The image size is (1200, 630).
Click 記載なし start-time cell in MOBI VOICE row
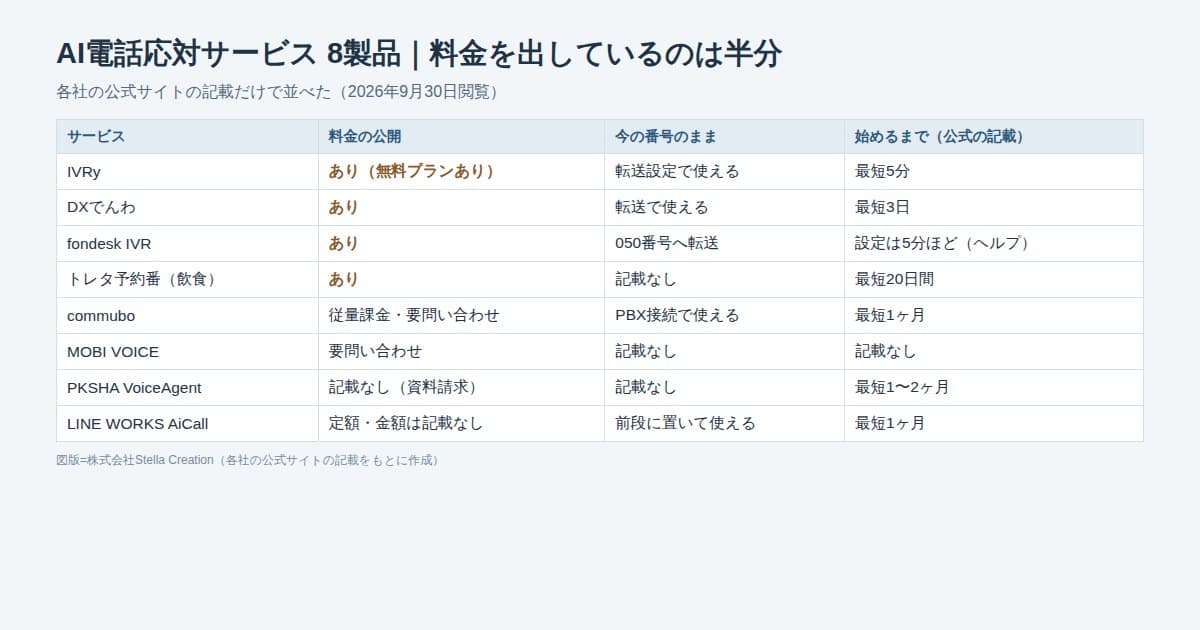pos(993,351)
